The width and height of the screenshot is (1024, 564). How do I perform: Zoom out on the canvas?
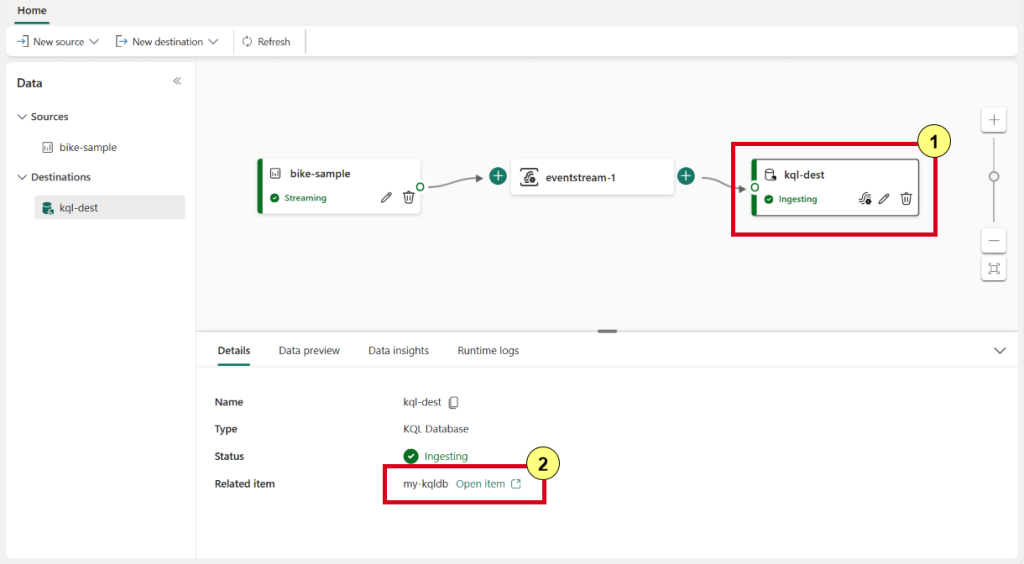[x=994, y=241]
